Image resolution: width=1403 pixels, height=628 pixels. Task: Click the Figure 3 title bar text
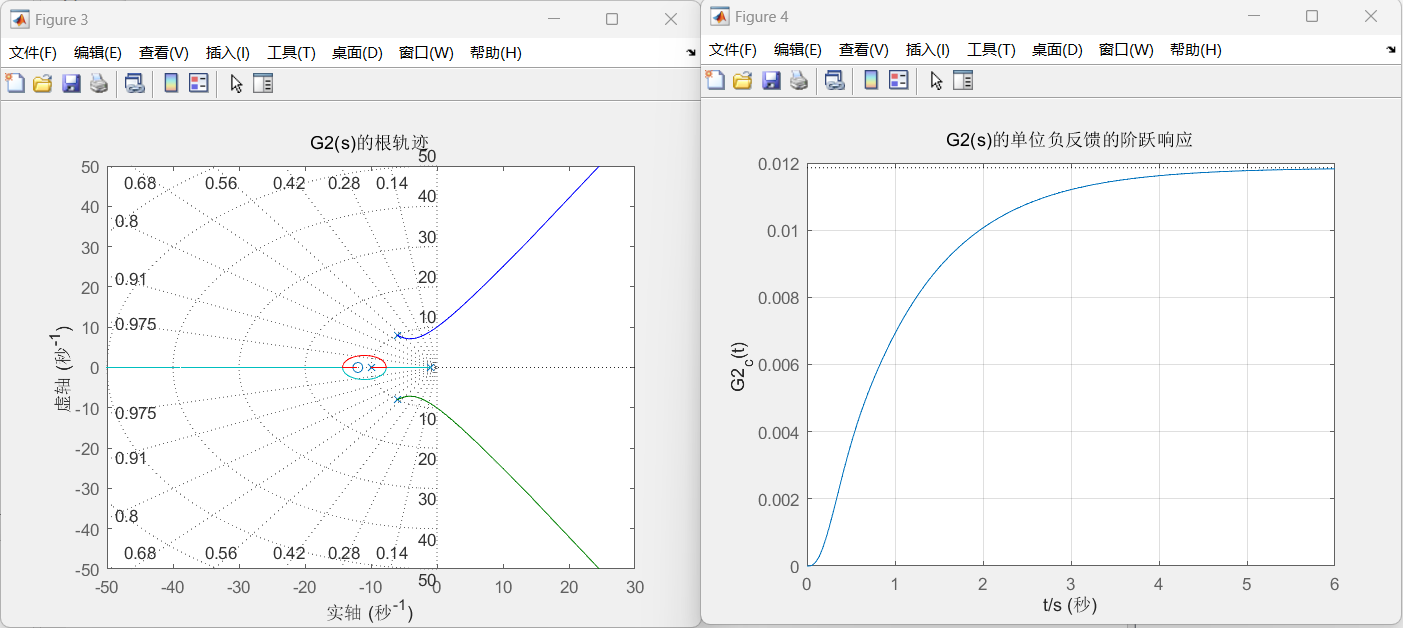pos(62,19)
